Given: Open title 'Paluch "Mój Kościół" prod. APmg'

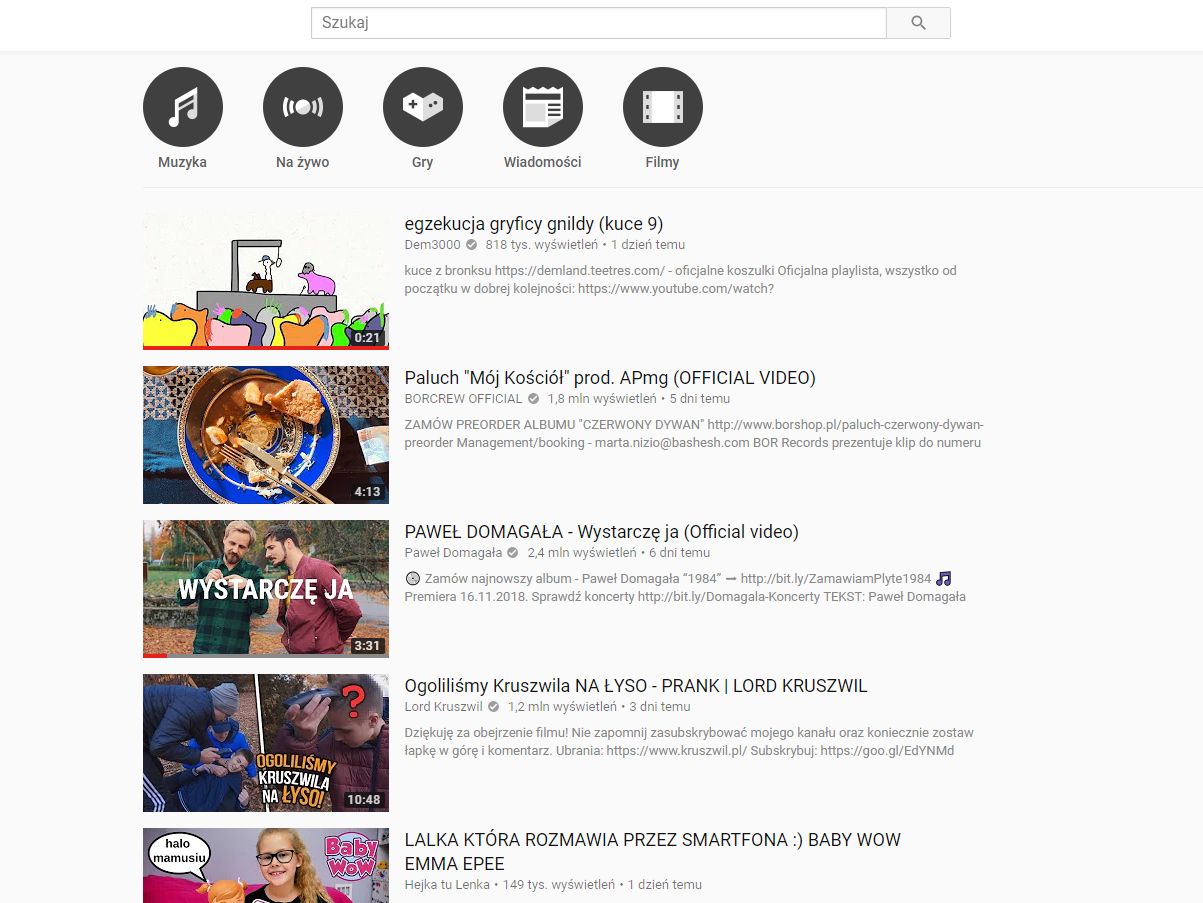Looking at the screenshot, I should click(610, 378).
